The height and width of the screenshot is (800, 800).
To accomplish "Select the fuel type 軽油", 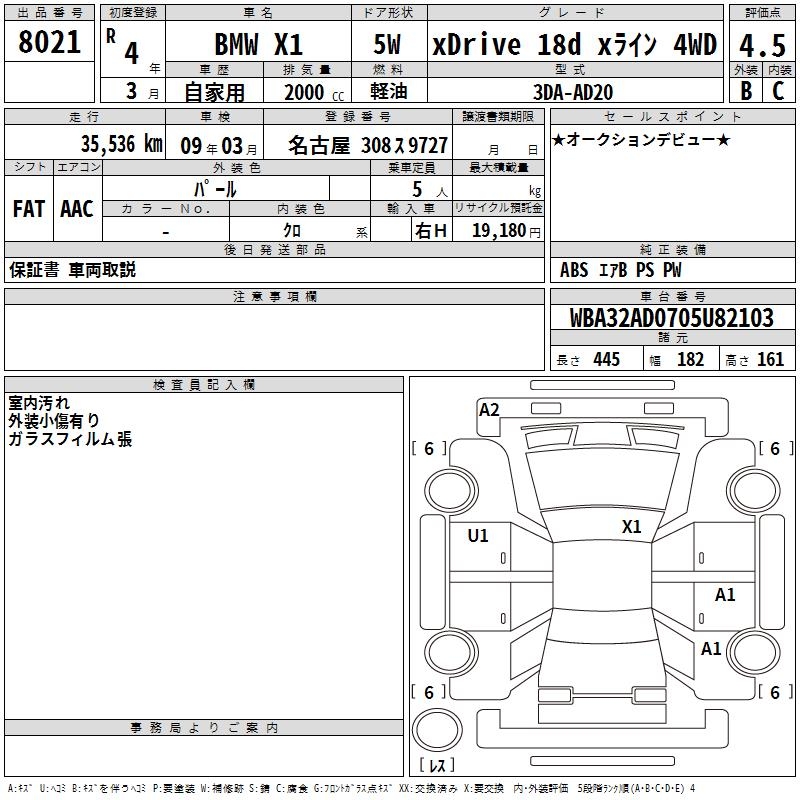I will [389, 91].
